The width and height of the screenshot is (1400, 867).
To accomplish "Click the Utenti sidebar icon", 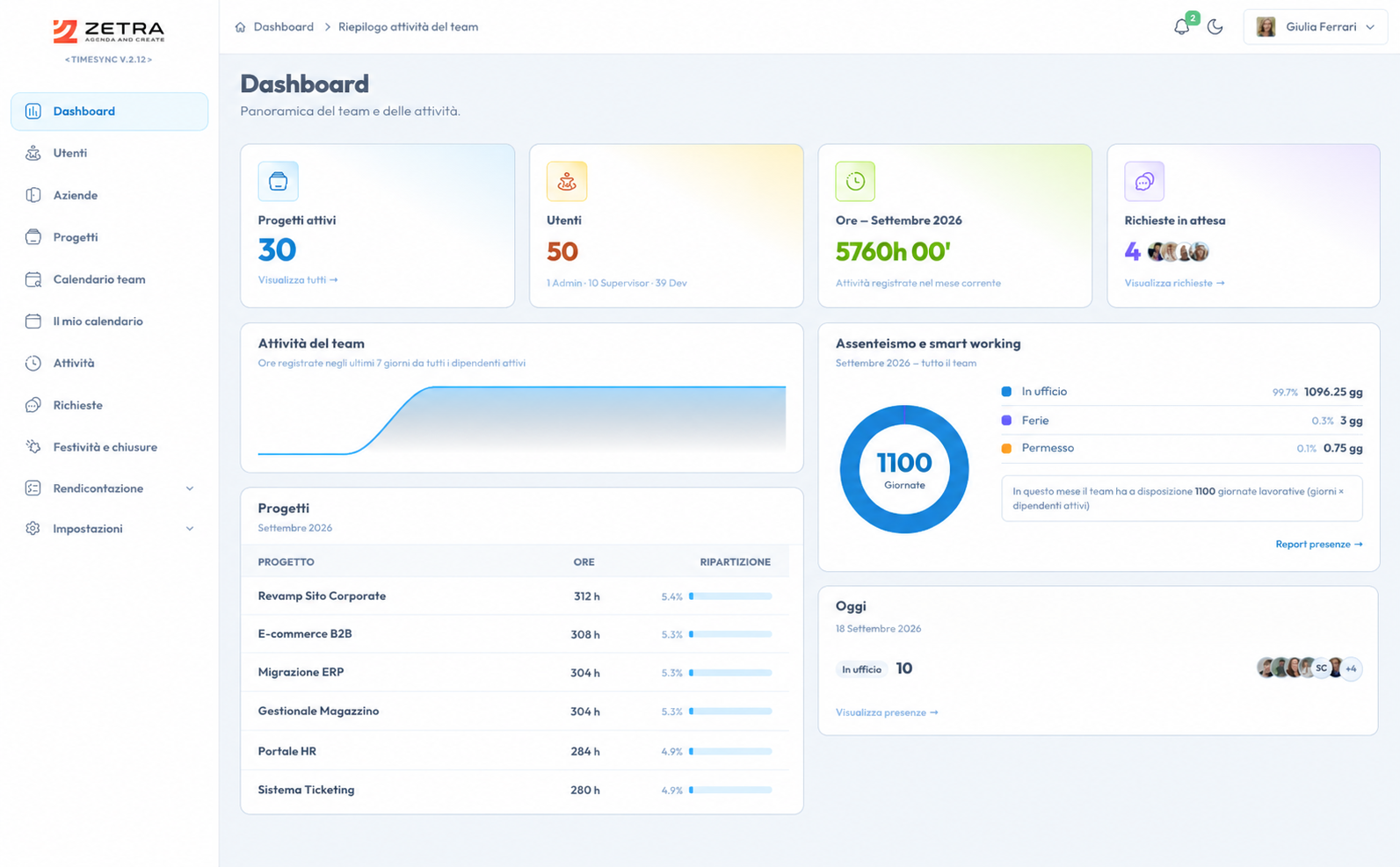I will point(33,153).
